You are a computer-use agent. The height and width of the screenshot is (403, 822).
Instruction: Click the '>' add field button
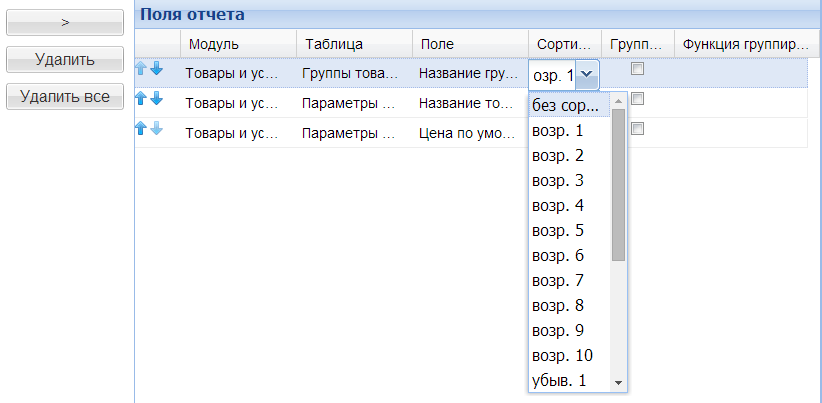point(65,22)
